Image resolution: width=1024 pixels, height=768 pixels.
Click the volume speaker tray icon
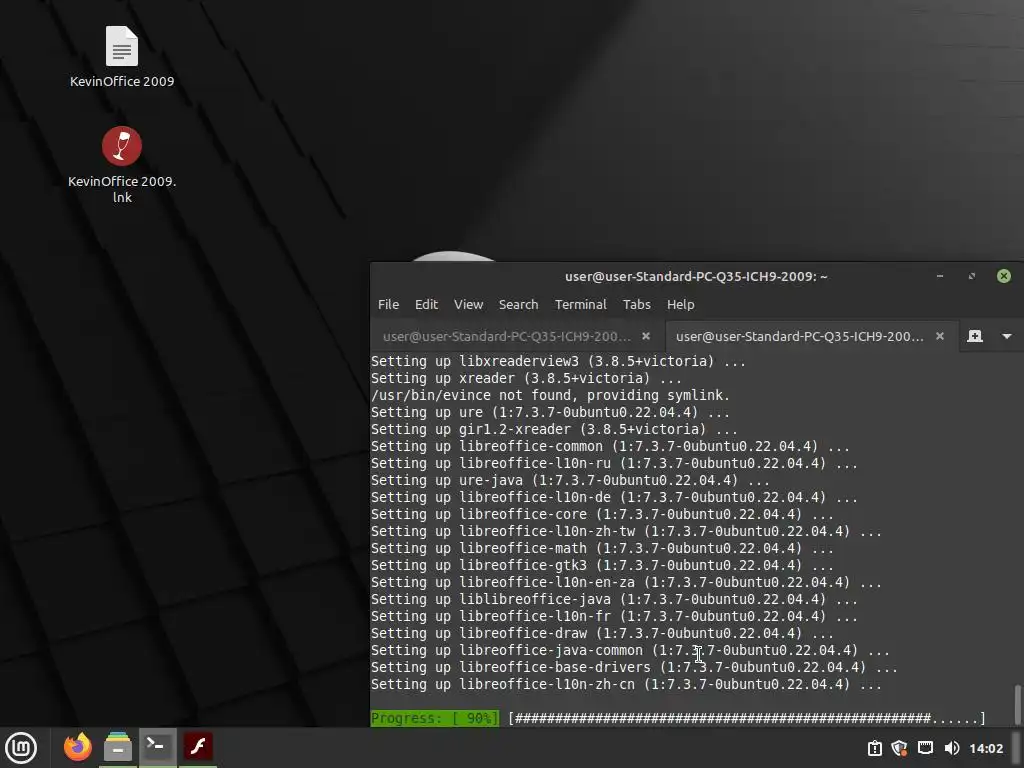952,748
